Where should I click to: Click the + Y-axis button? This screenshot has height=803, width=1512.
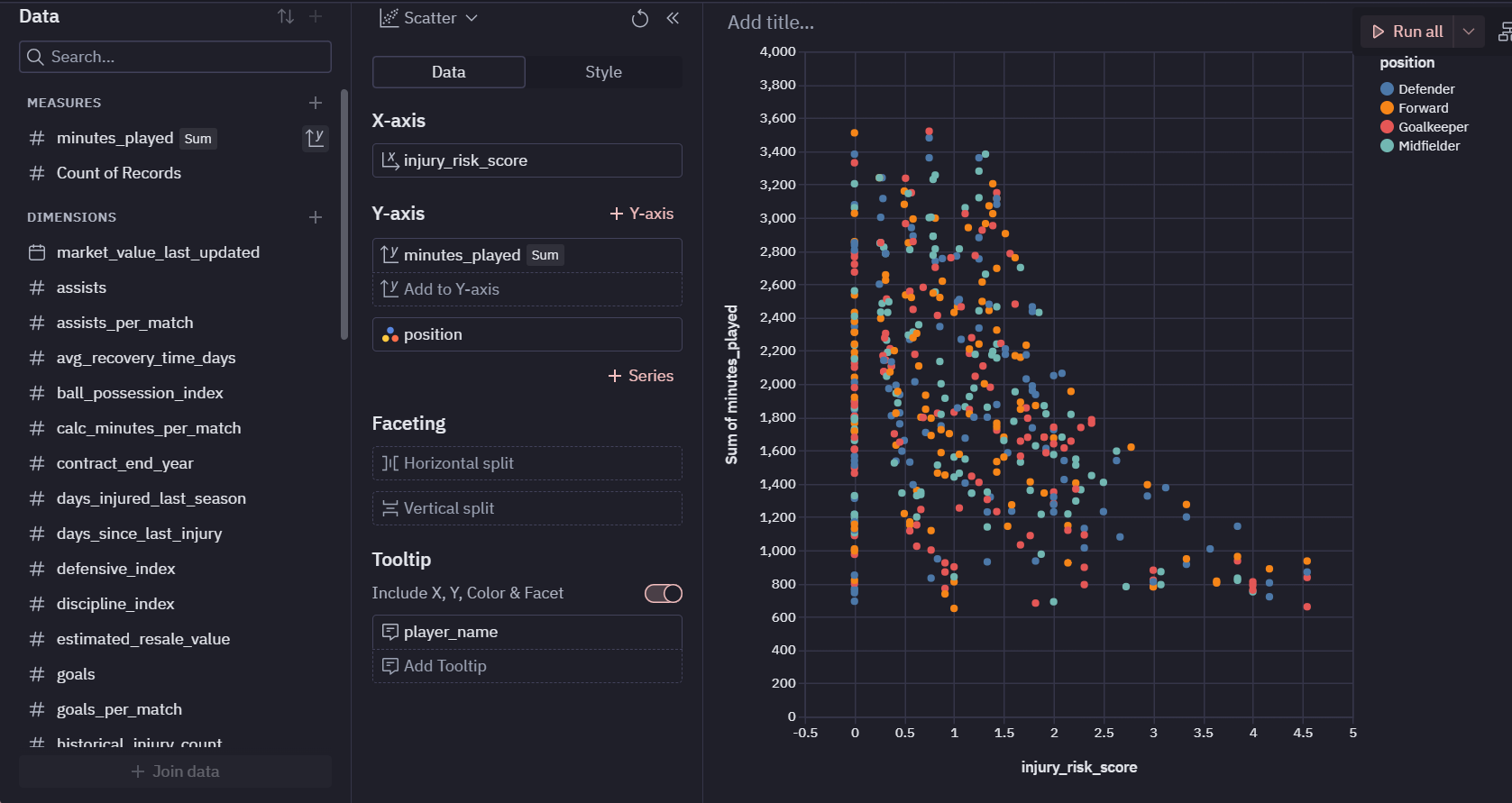(x=642, y=214)
